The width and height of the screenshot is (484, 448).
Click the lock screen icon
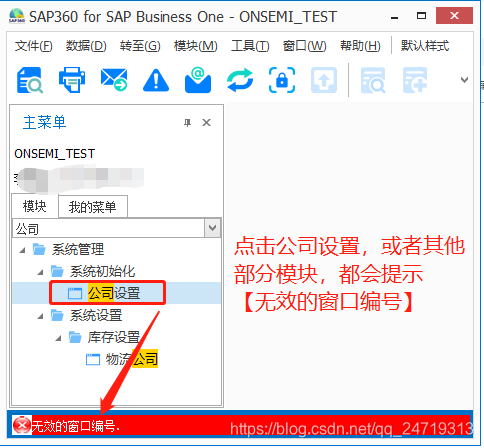[282, 80]
